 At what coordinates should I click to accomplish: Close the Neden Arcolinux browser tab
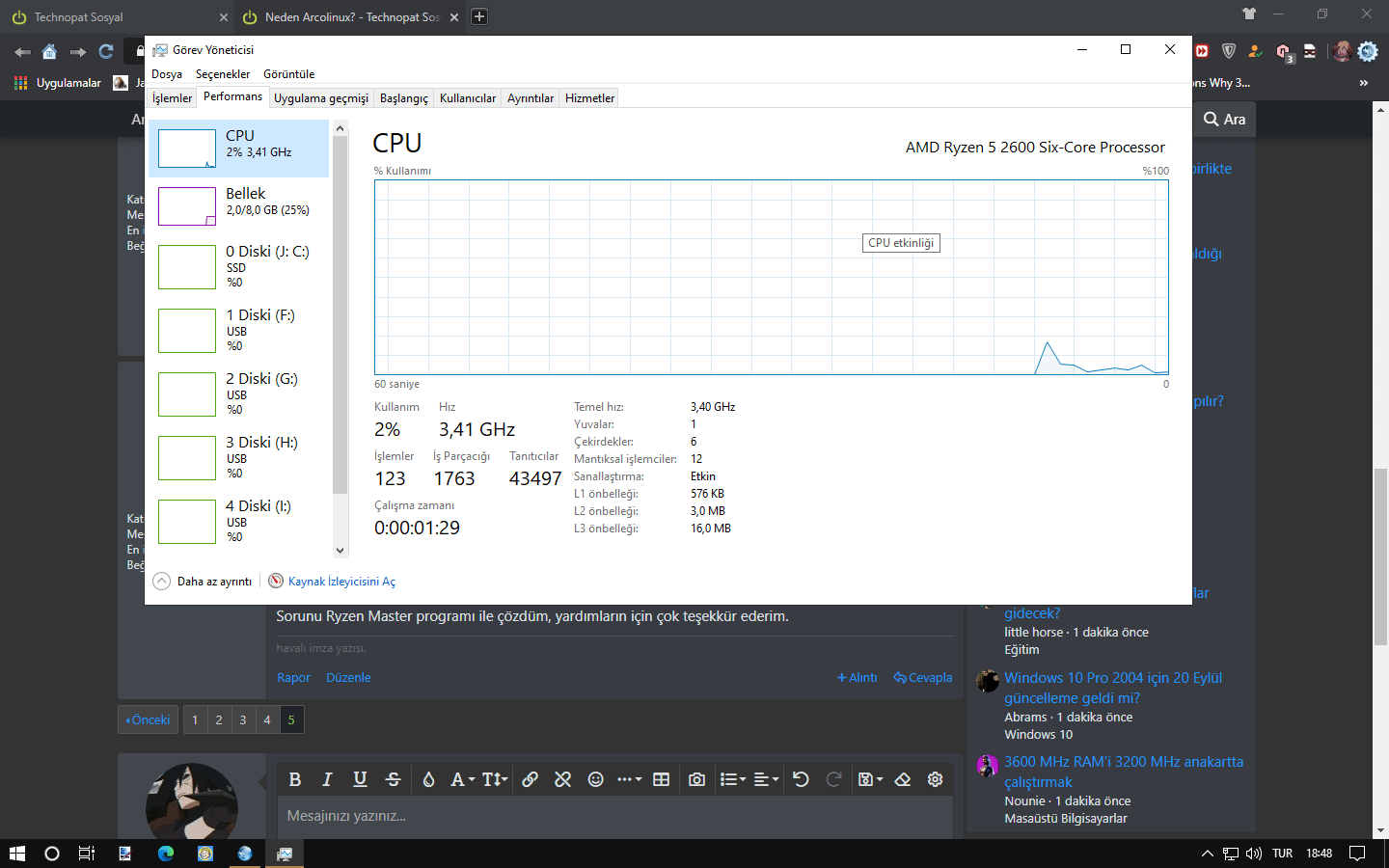tap(454, 17)
